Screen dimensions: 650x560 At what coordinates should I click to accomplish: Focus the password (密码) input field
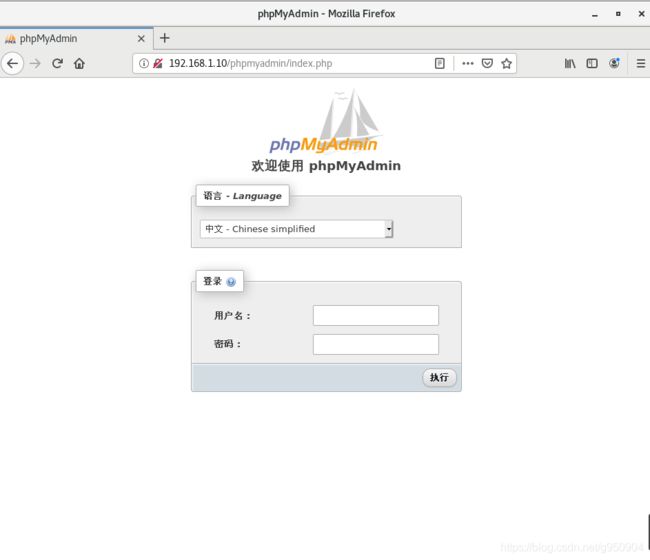coord(376,344)
